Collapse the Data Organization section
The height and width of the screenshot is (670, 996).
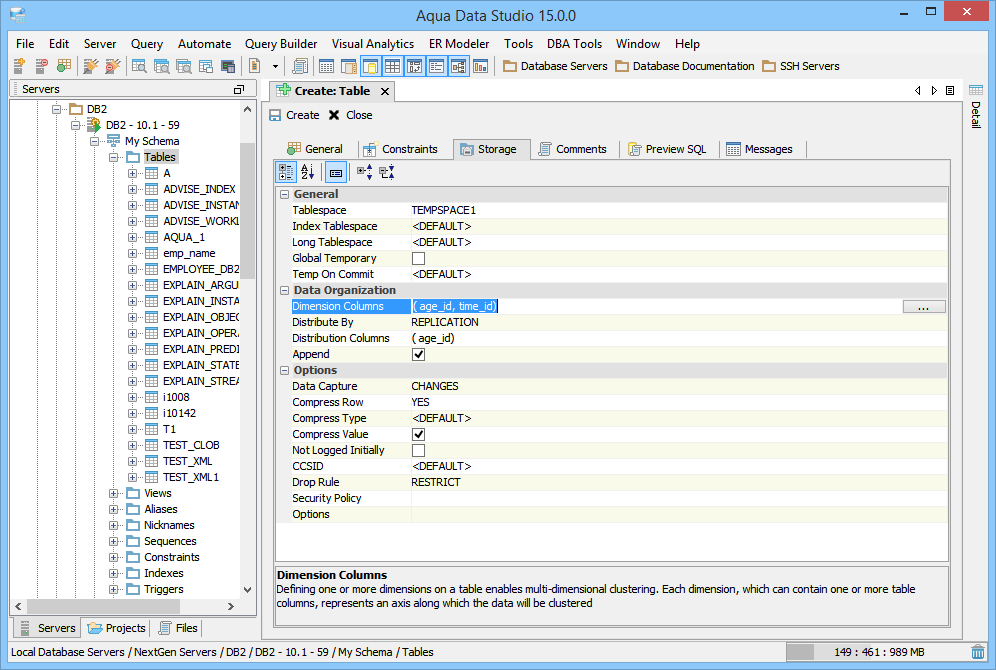pos(284,290)
